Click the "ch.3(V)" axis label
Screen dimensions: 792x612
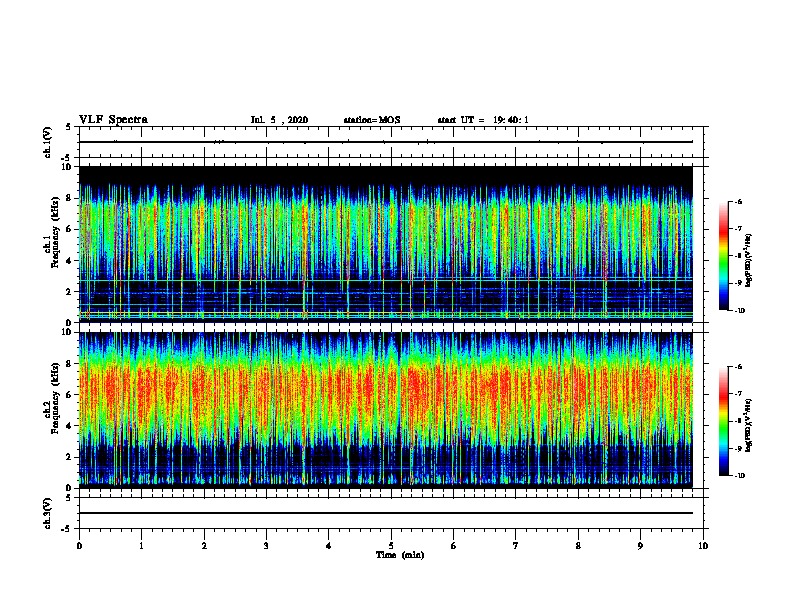(48, 513)
